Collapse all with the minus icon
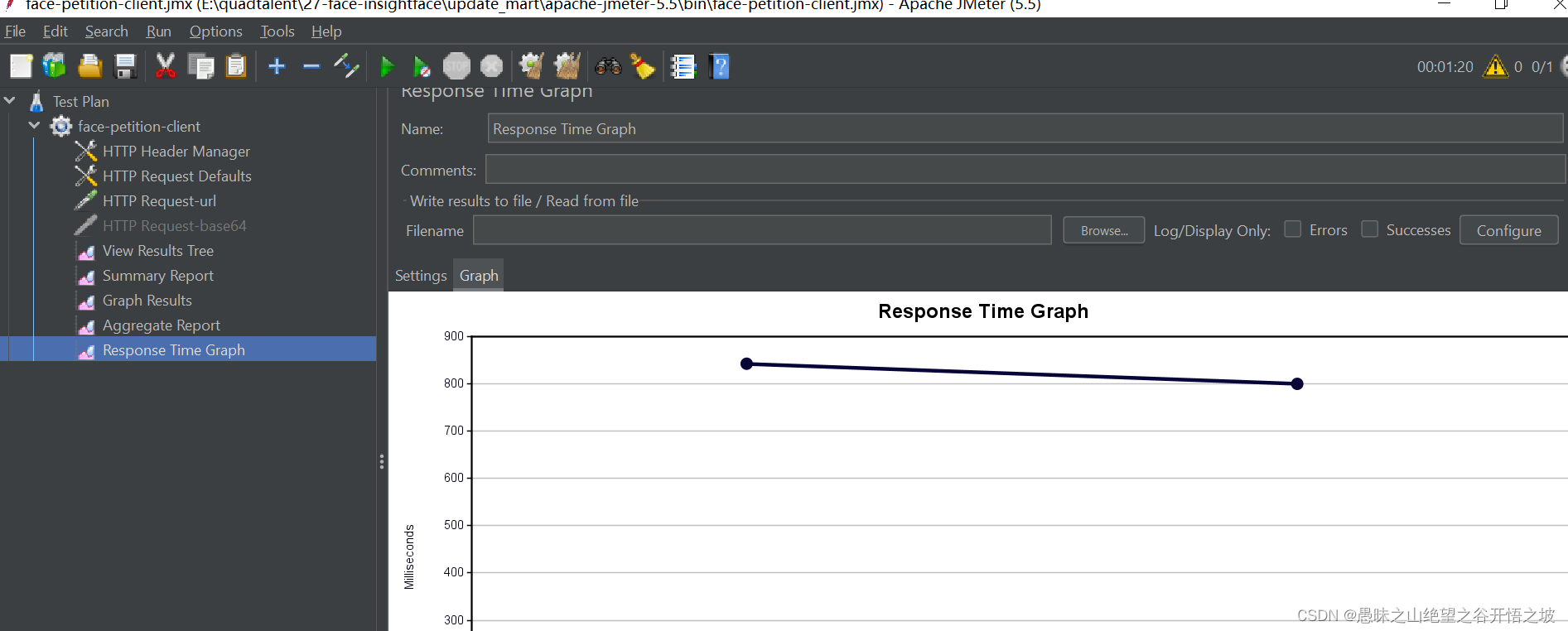This screenshot has width=1568, height=631. 311,66
